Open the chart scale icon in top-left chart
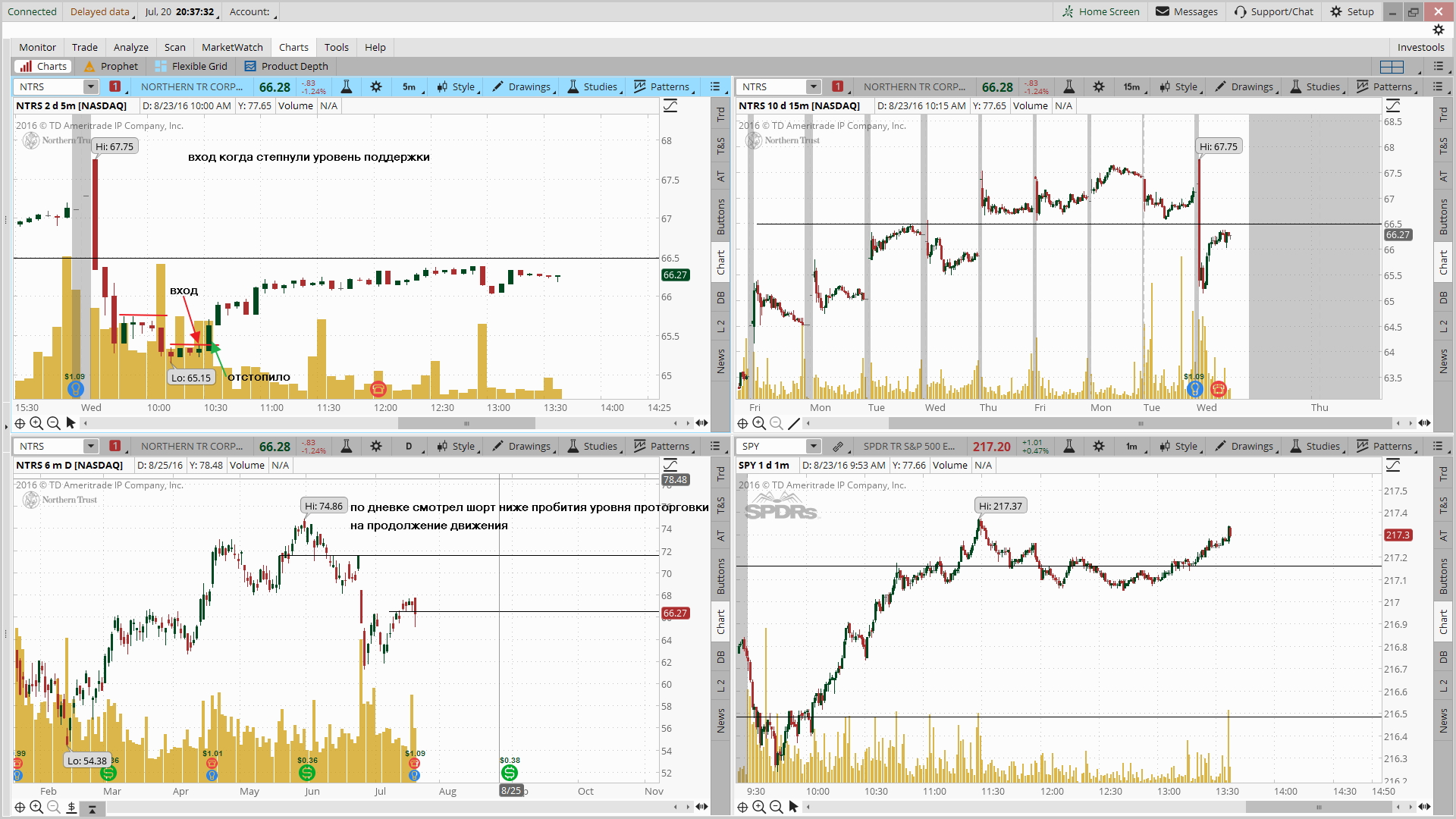The image size is (1456, 819). (x=670, y=106)
